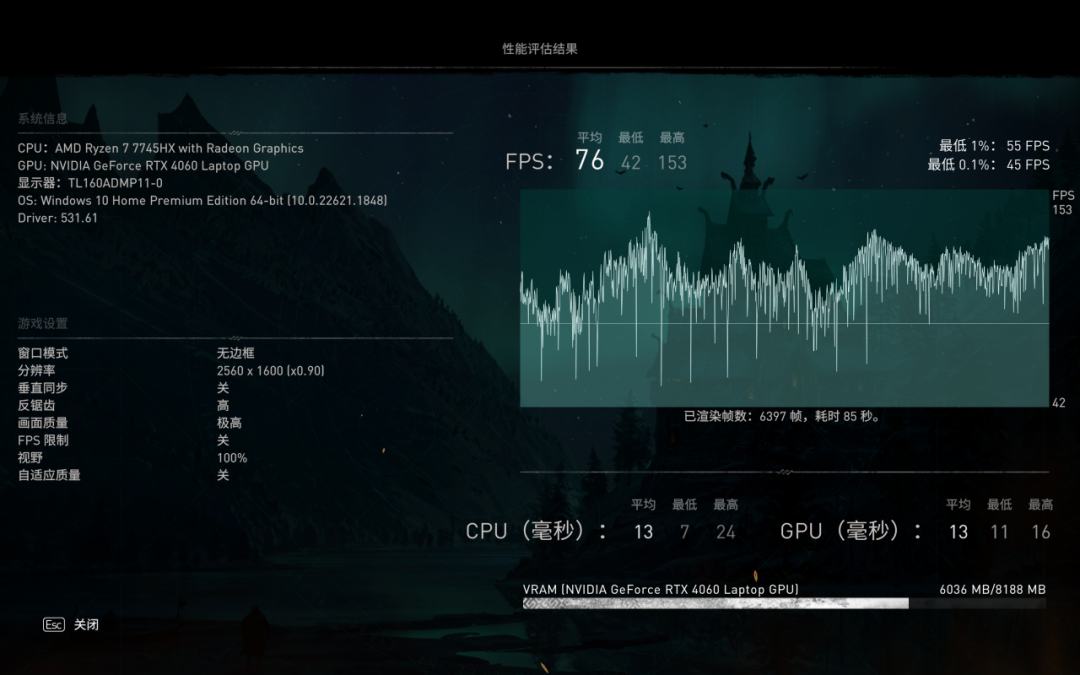Image resolution: width=1080 pixels, height=675 pixels.
Task: Click the 画面质量 setting label
Action: pyautogui.click(x=43, y=423)
